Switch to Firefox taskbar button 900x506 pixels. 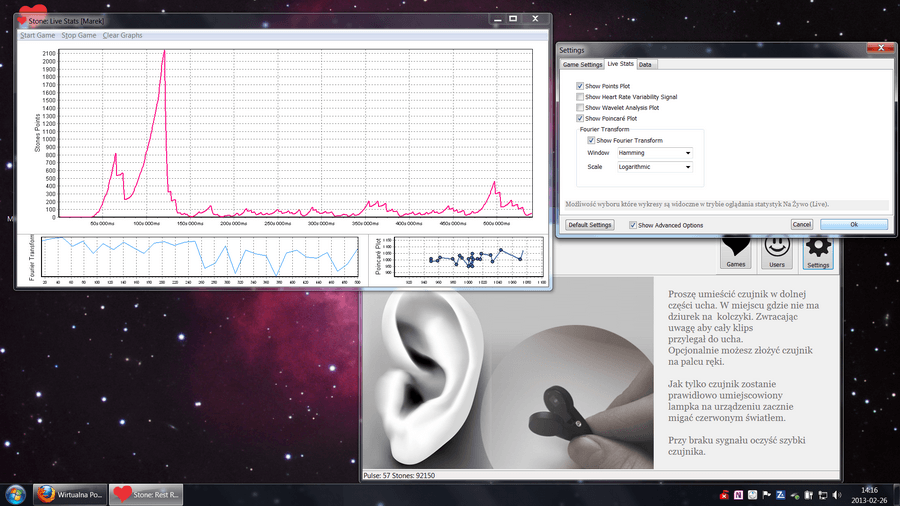click(70, 495)
